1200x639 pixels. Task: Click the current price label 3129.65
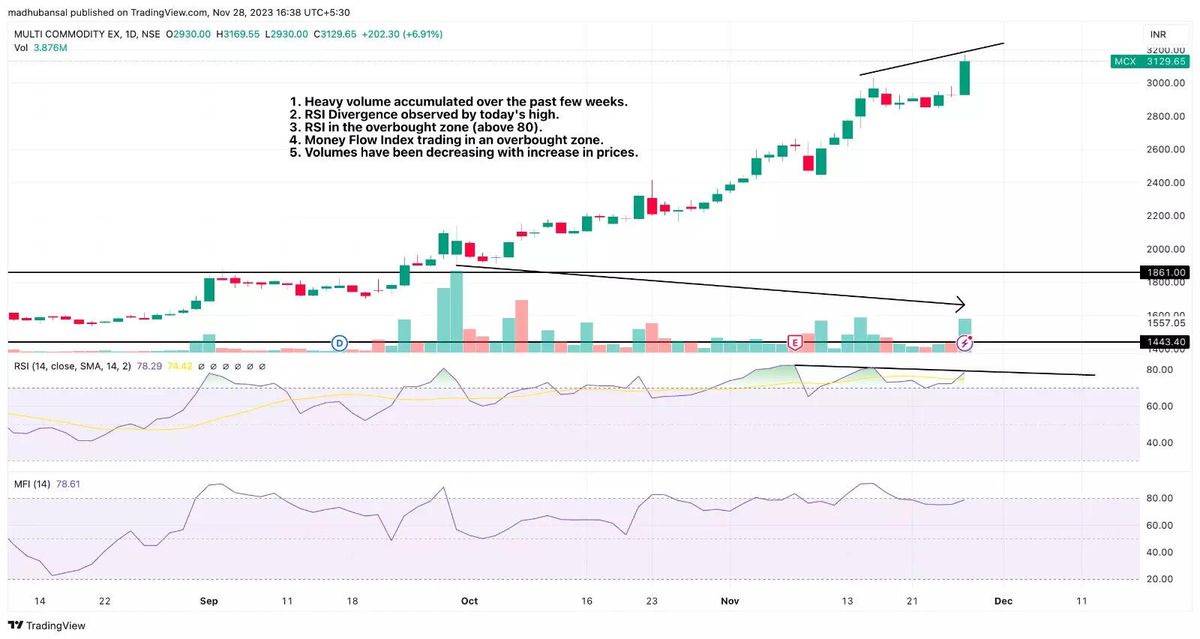coord(1166,62)
